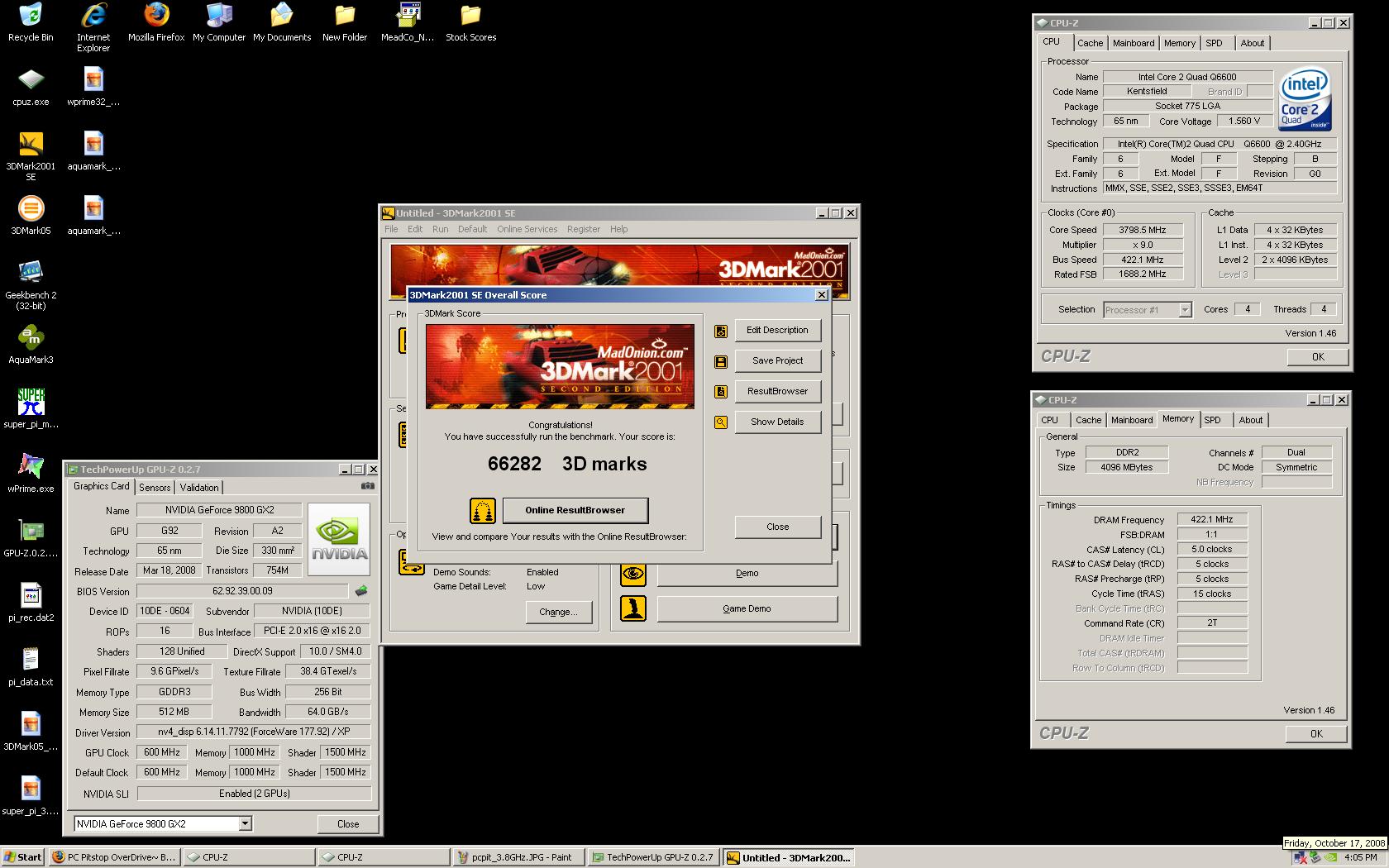Click the Change... button in 3DMark
The image size is (1389, 868).
tap(558, 612)
